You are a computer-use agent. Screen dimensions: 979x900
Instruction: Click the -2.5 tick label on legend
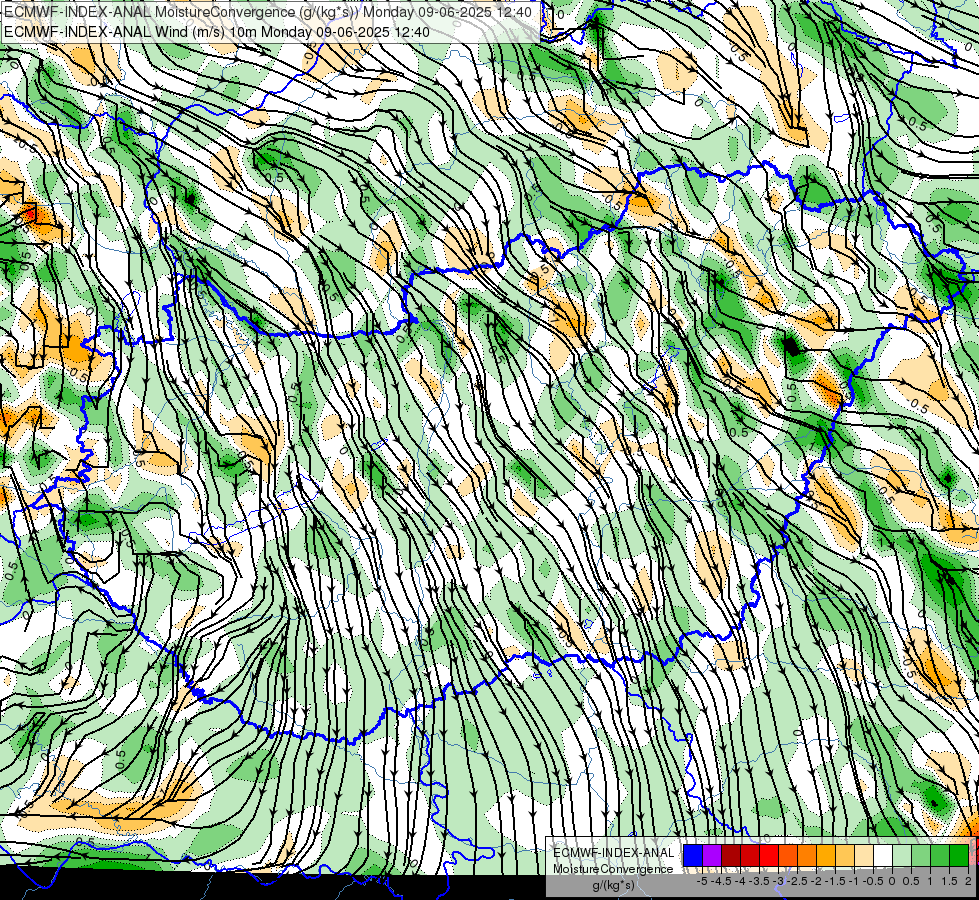click(797, 881)
